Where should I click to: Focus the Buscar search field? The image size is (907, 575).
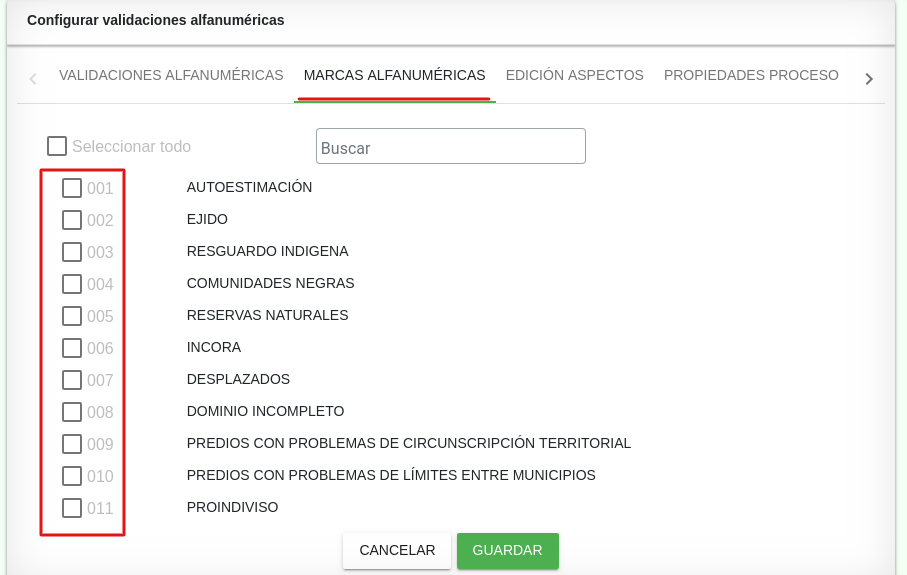pos(450,147)
